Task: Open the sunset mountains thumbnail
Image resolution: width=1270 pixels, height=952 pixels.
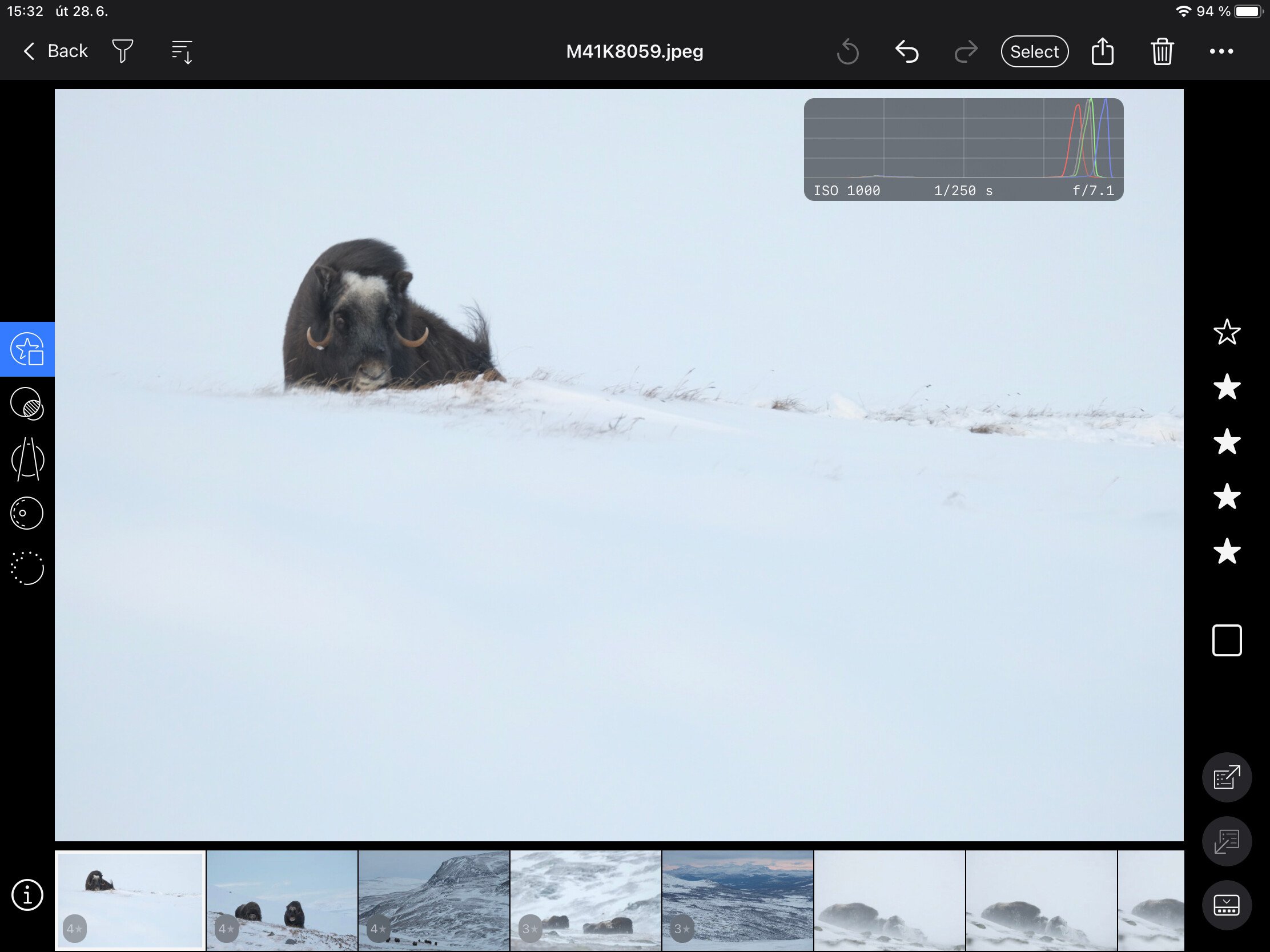Action: coord(738,900)
